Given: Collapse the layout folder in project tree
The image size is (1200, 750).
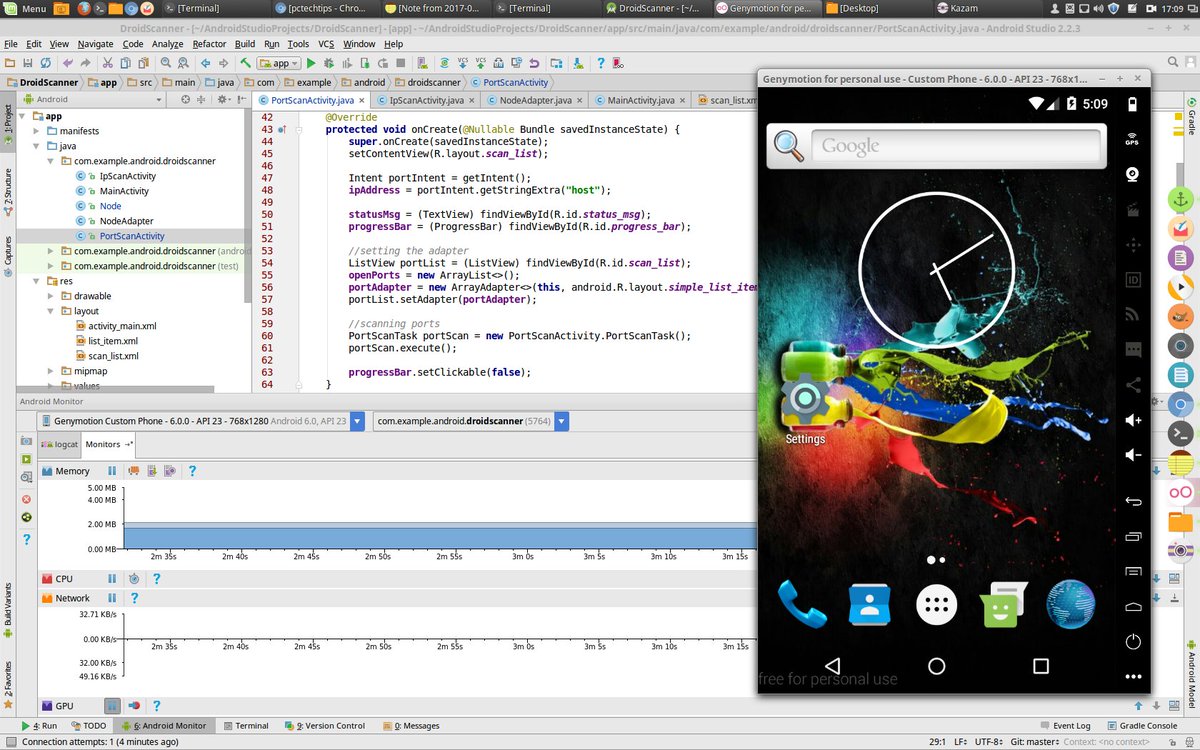Looking at the screenshot, I should (x=51, y=311).
